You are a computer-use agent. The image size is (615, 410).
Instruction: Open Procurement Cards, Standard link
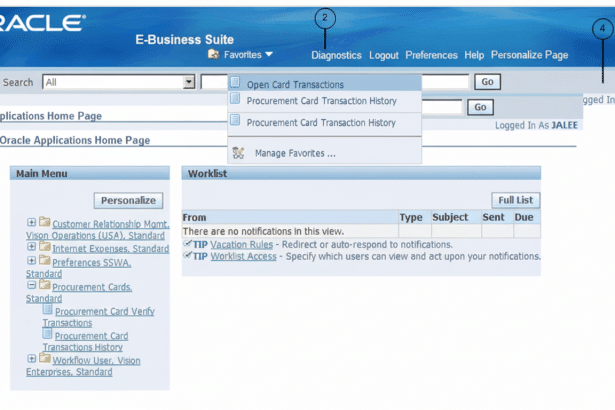pyautogui.click(x=79, y=293)
